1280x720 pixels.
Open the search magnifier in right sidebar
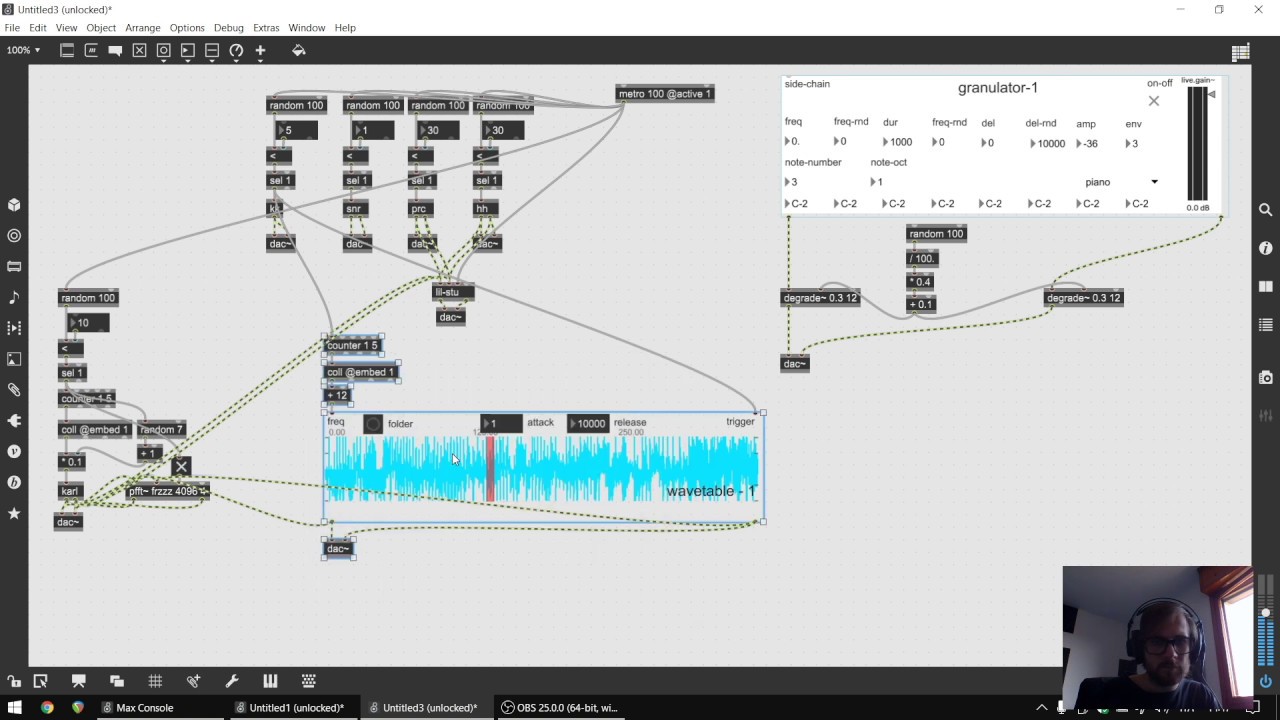[x=1266, y=210]
